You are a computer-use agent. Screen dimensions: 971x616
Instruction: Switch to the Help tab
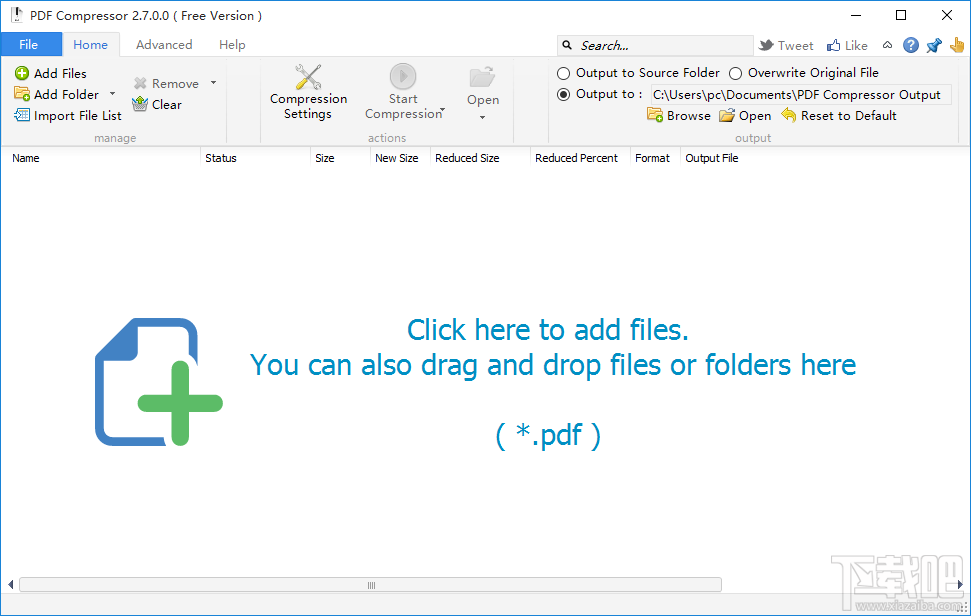pos(232,45)
